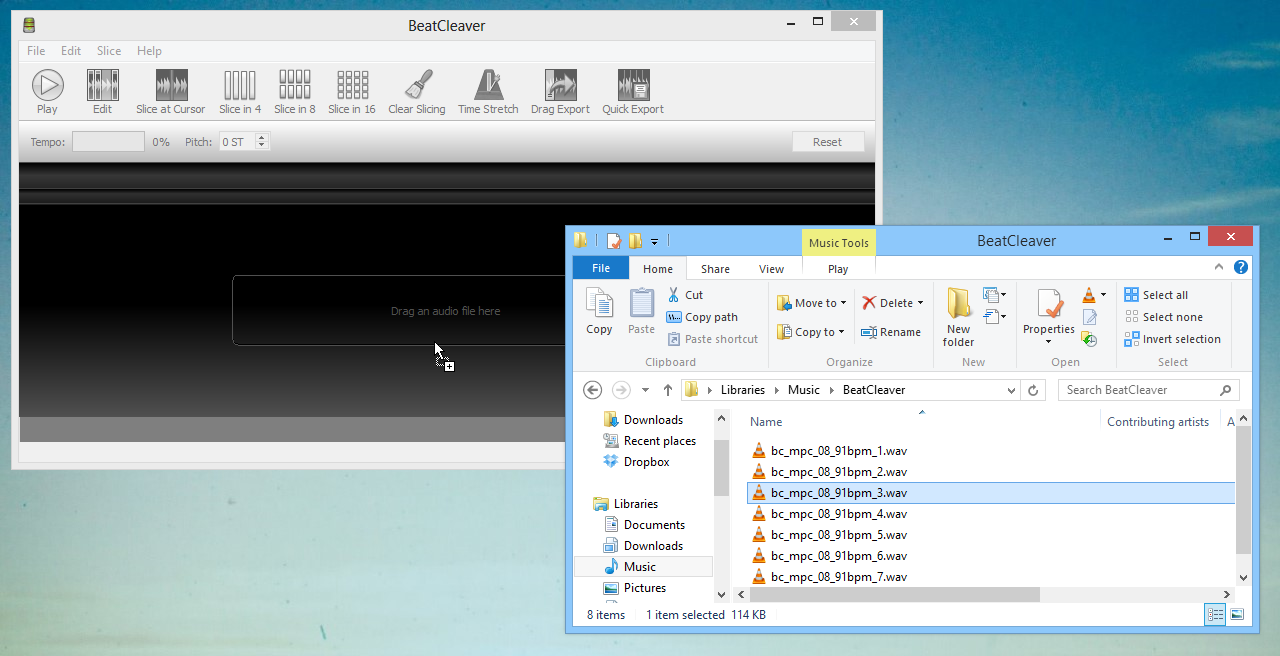Click Copy path in the ribbon
The image size is (1280, 656).
point(702,317)
